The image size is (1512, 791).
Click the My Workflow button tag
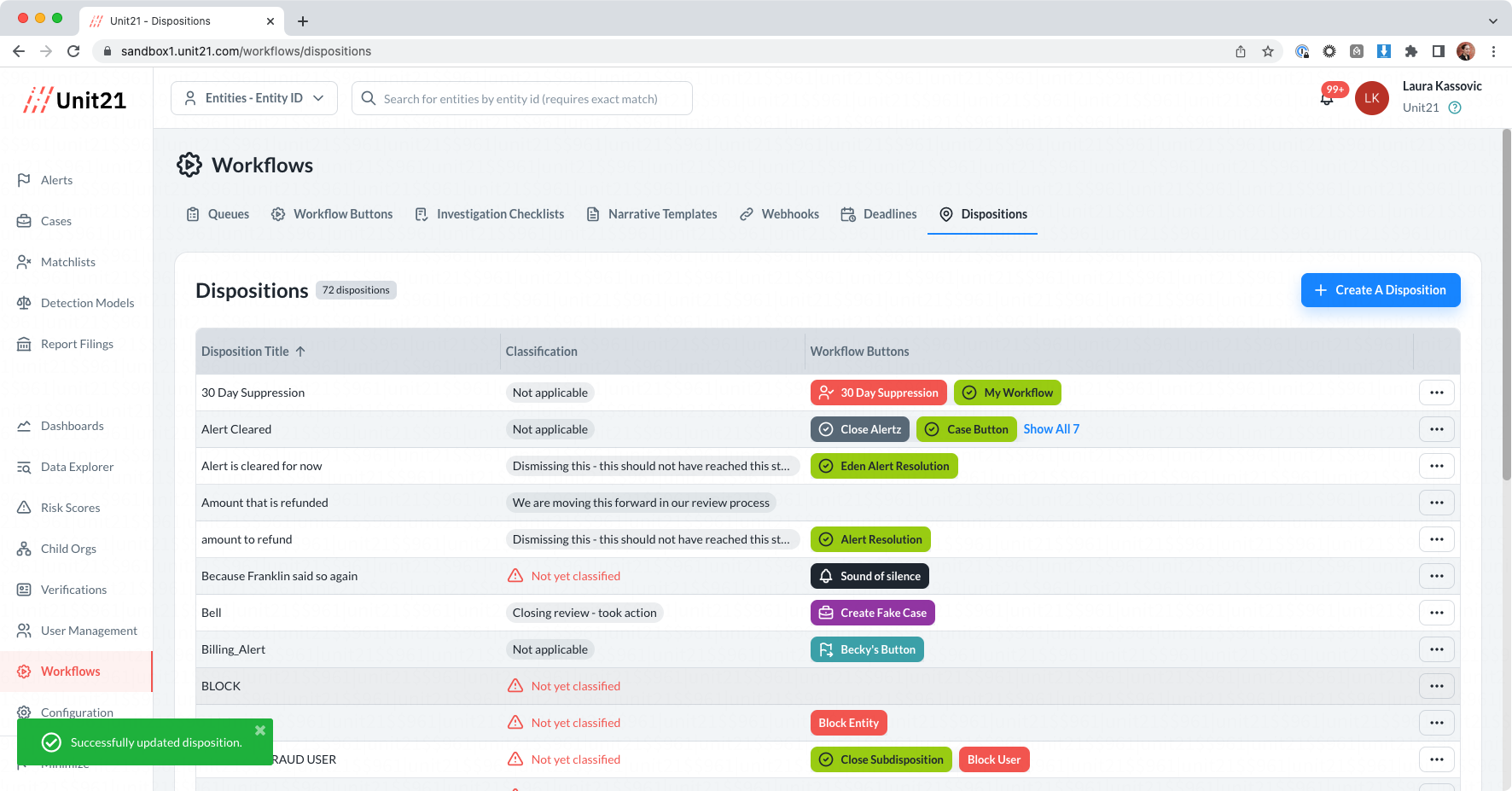click(x=1008, y=393)
